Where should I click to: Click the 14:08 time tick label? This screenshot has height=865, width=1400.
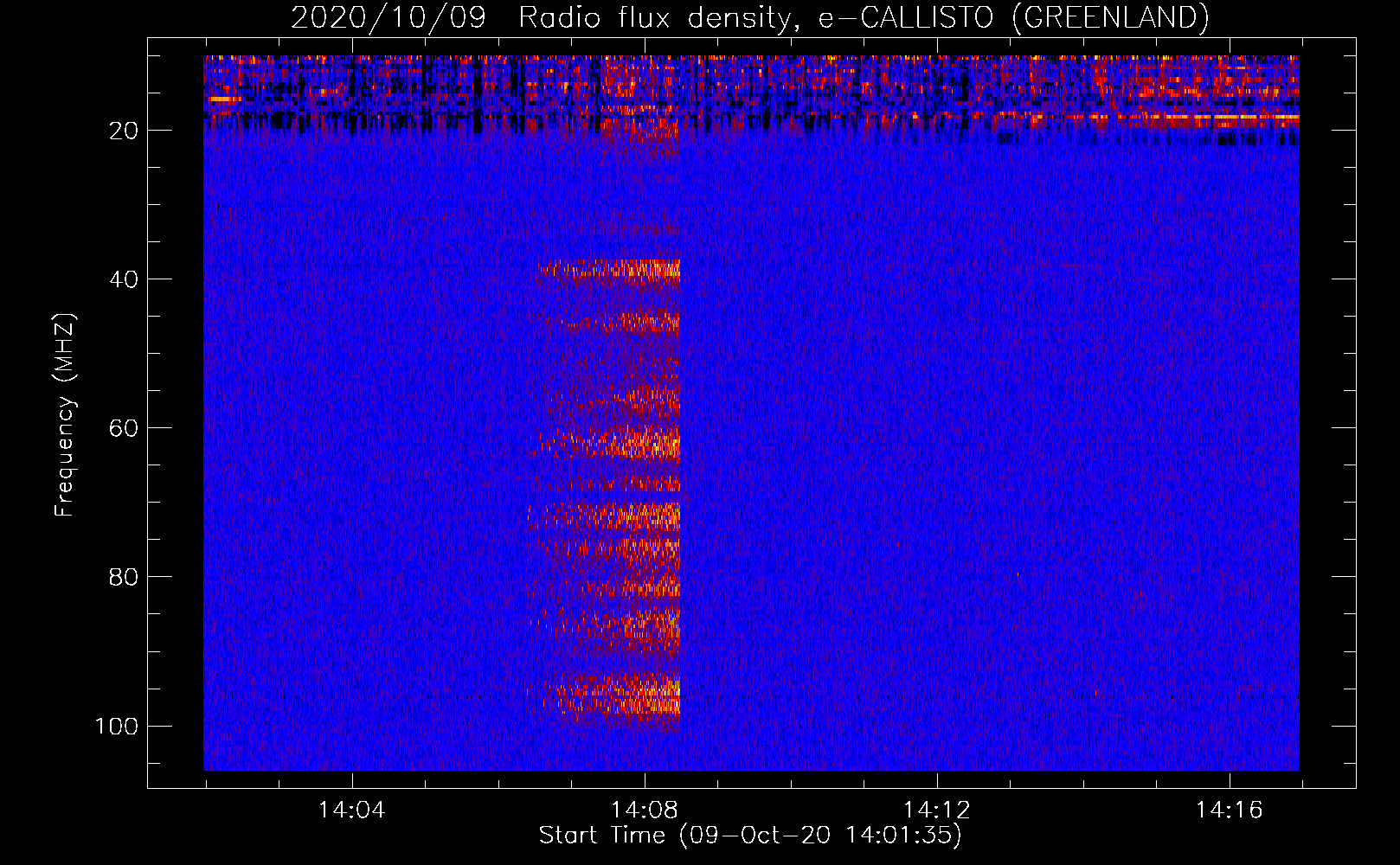point(645,811)
